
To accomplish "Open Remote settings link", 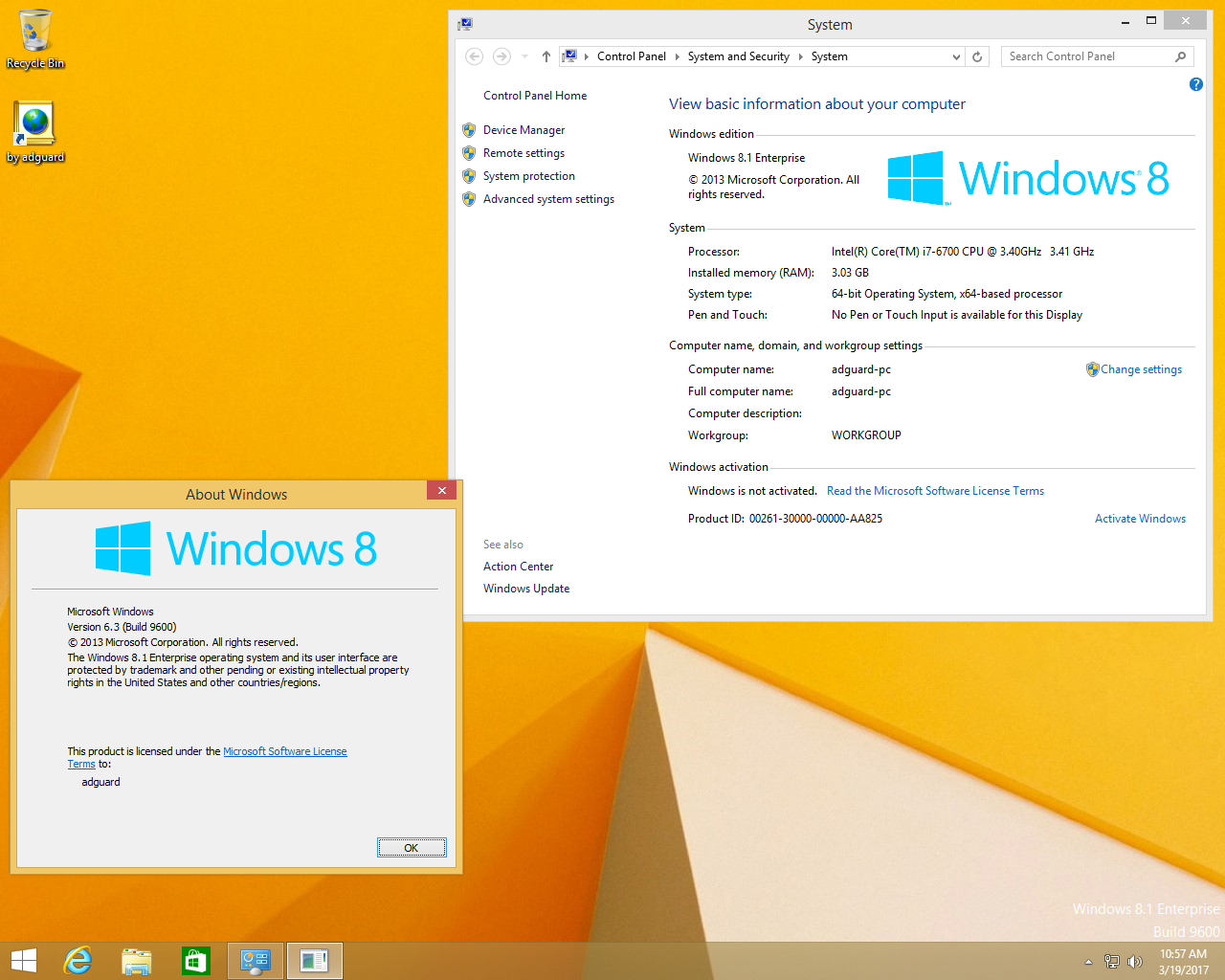I will click(x=523, y=153).
